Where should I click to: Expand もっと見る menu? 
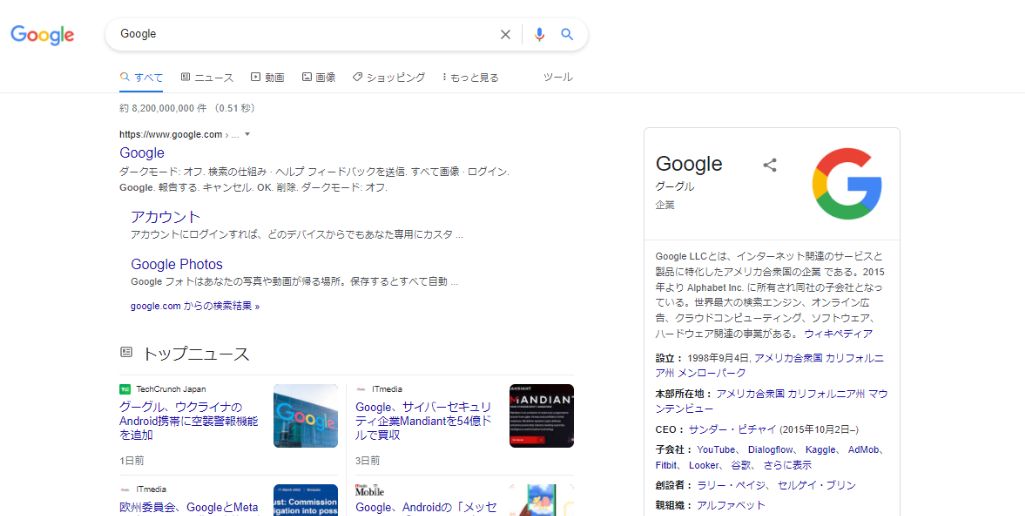[x=471, y=77]
